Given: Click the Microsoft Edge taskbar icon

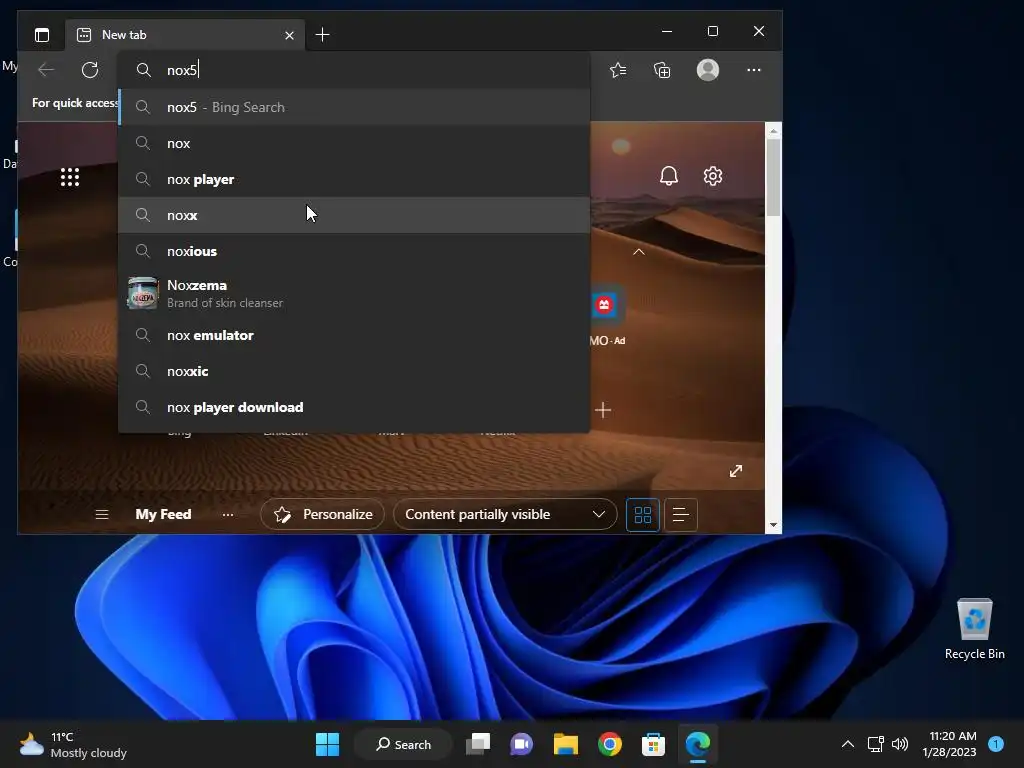Looking at the screenshot, I should tap(697, 744).
